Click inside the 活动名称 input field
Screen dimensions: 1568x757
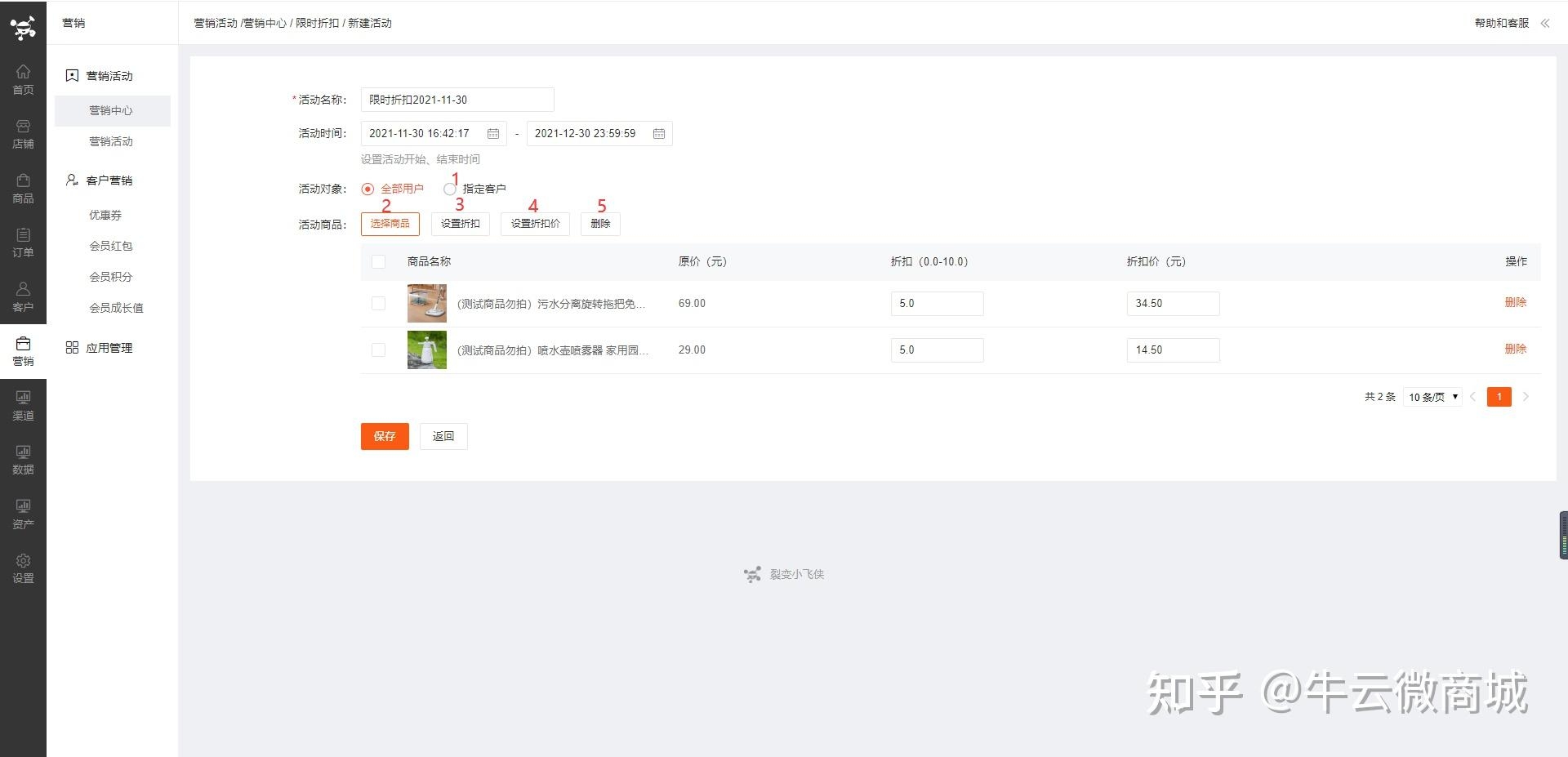pos(456,99)
